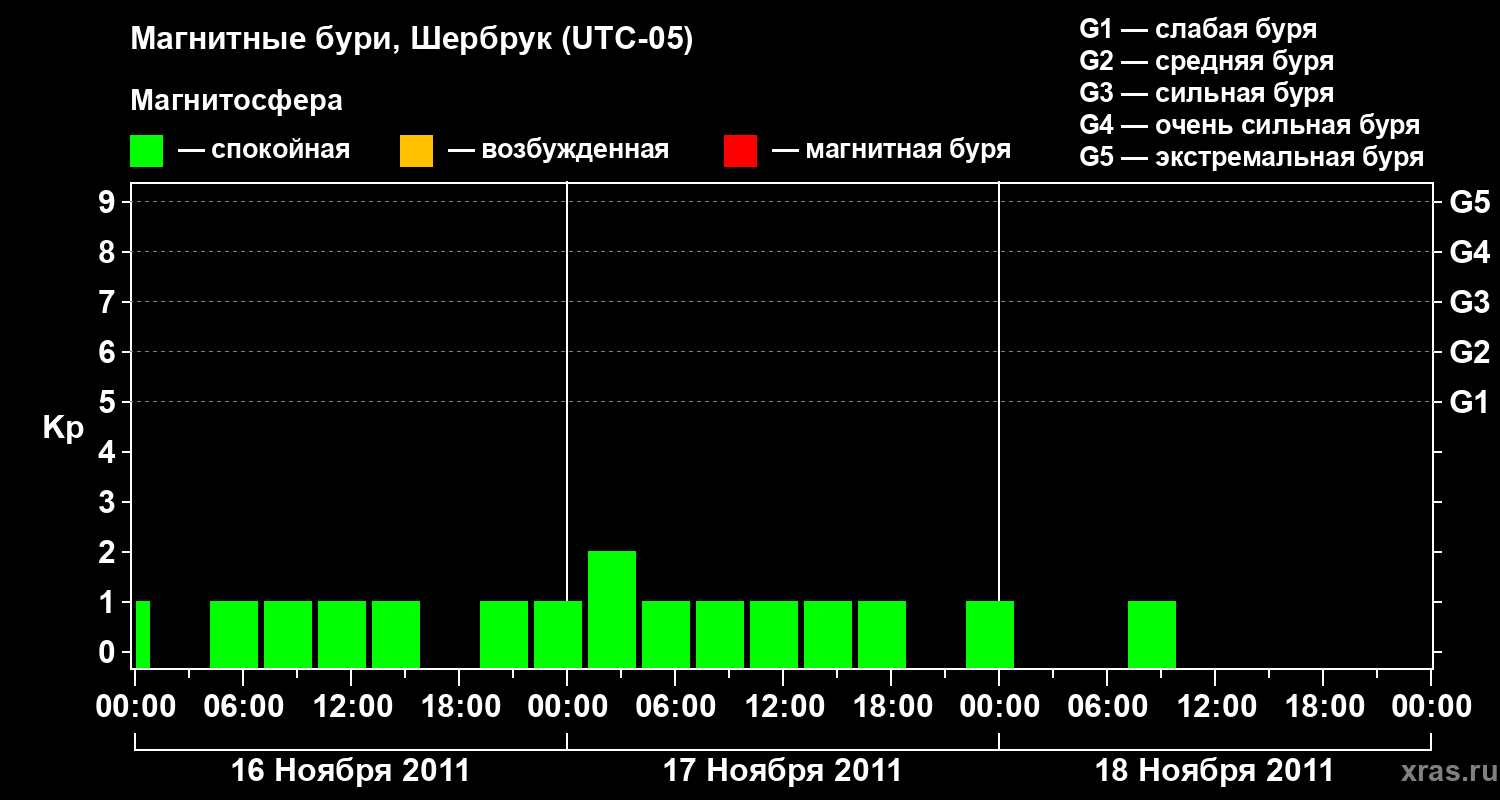Click the 06:00 time label under 17 Ноября

675,707
